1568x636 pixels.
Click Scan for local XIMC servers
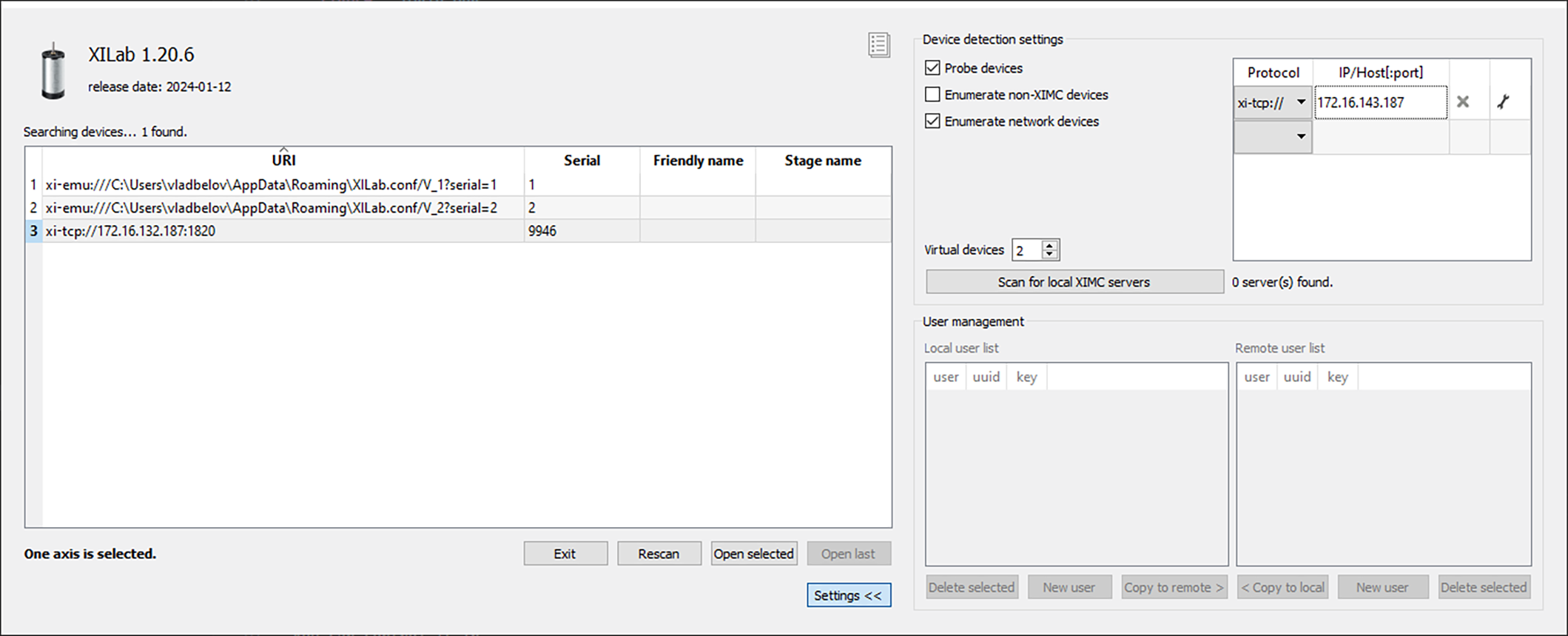coord(1074,282)
